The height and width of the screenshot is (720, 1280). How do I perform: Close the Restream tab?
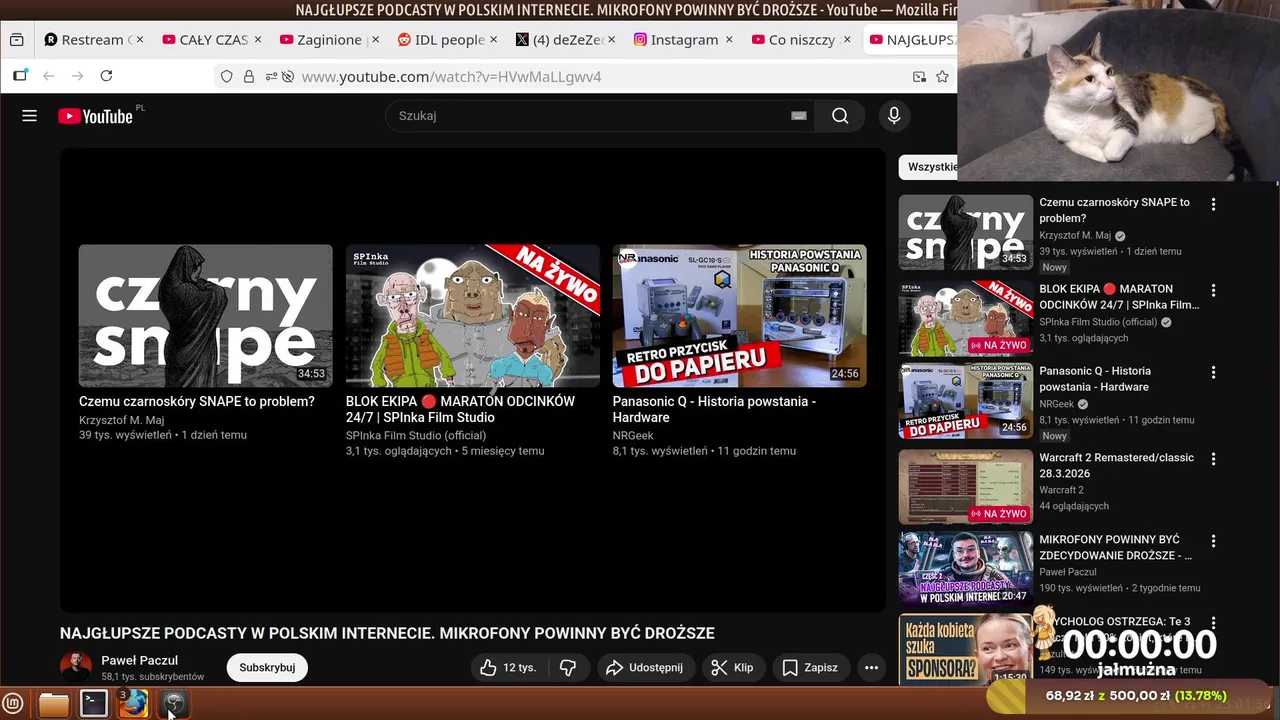pos(139,40)
